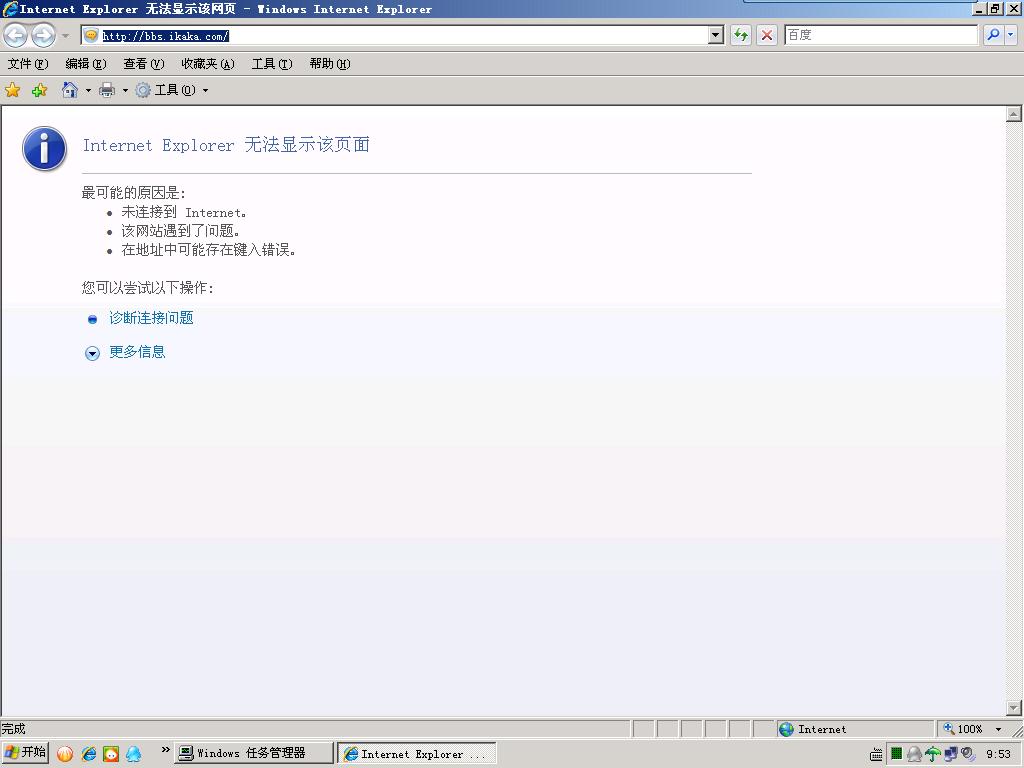Click the Internet Explorer taskbar button
This screenshot has width=1024, height=768.
click(417, 754)
